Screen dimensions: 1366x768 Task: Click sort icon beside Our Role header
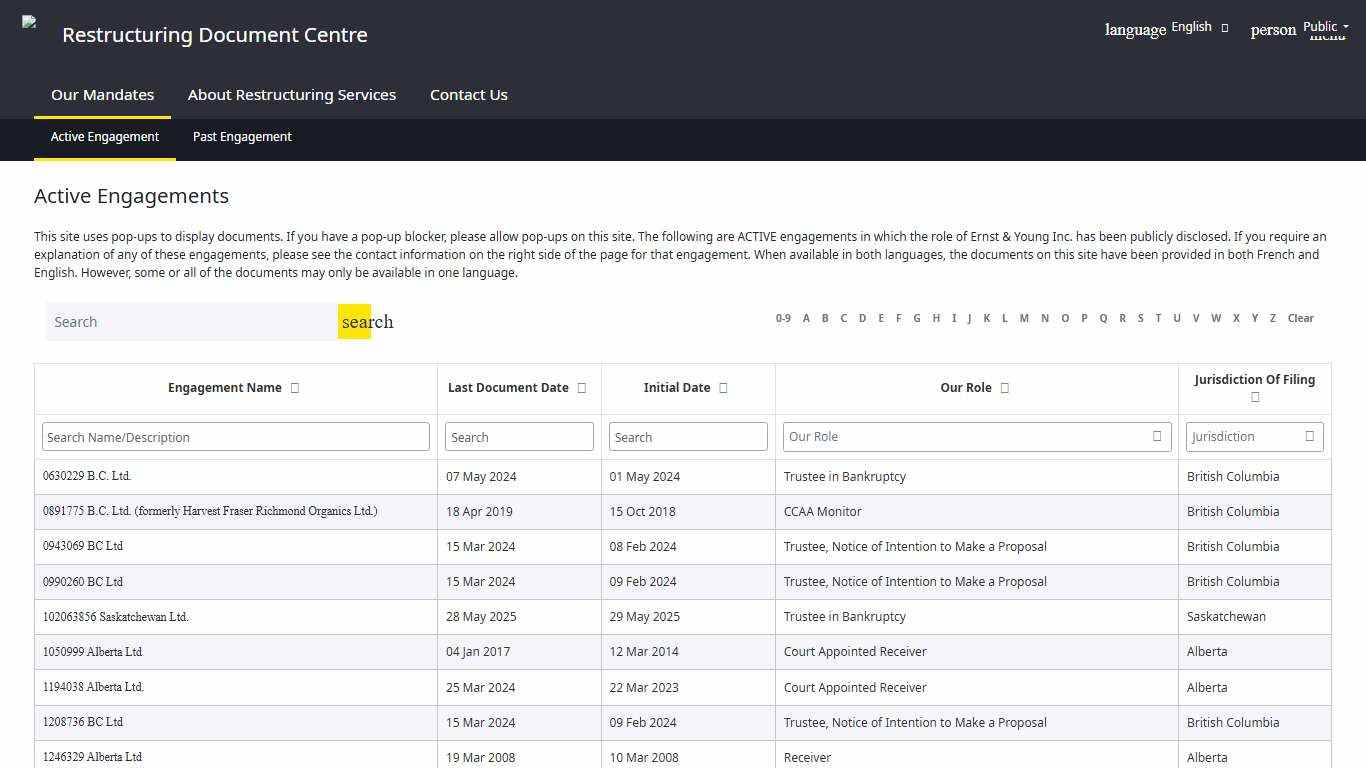pyautogui.click(x=1005, y=387)
